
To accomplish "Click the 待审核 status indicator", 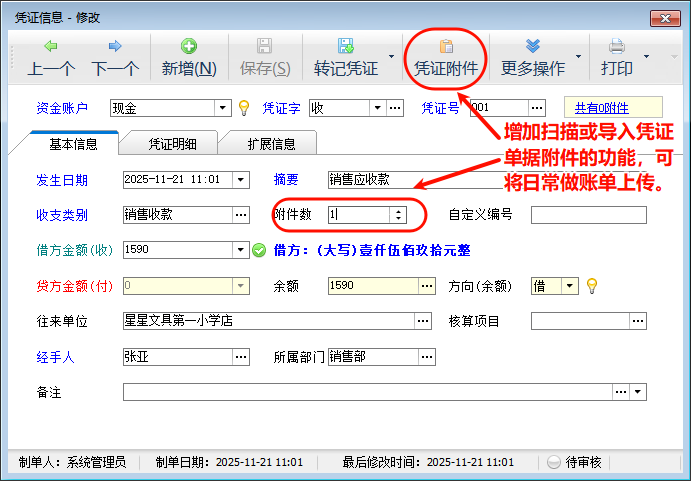I will click(x=575, y=462).
